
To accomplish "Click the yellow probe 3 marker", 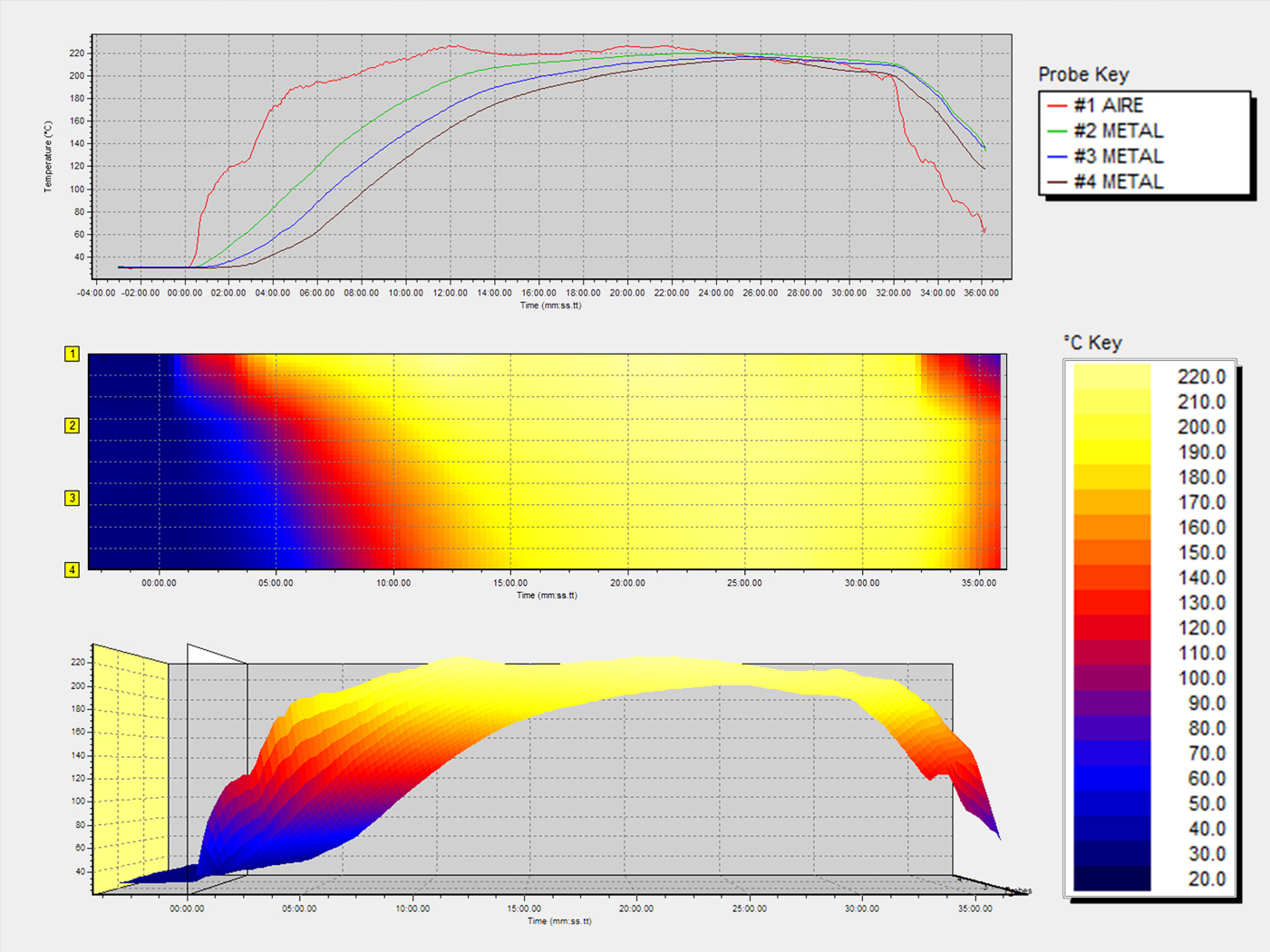I will (72, 498).
